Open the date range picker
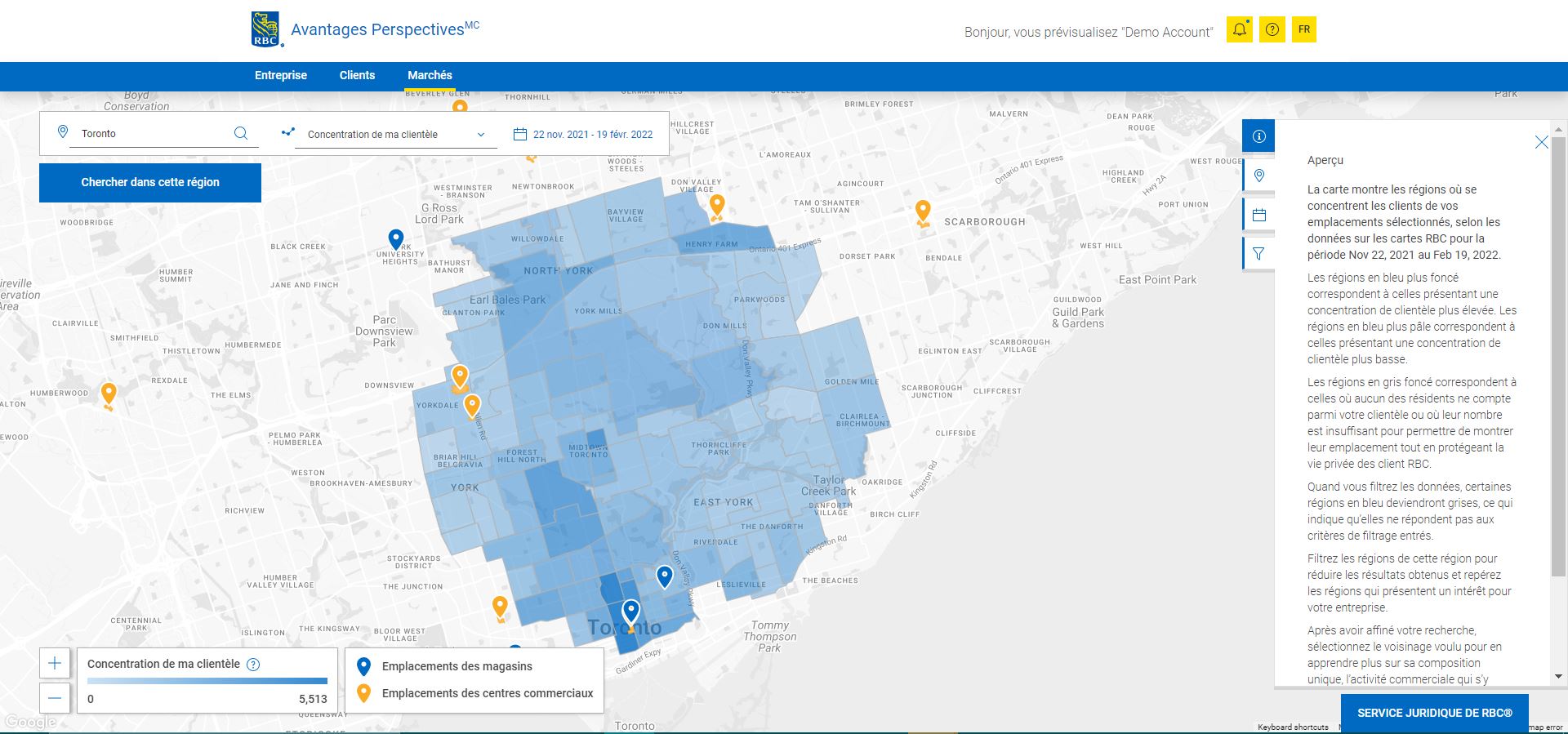This screenshot has height=734, width=1568. (x=583, y=135)
